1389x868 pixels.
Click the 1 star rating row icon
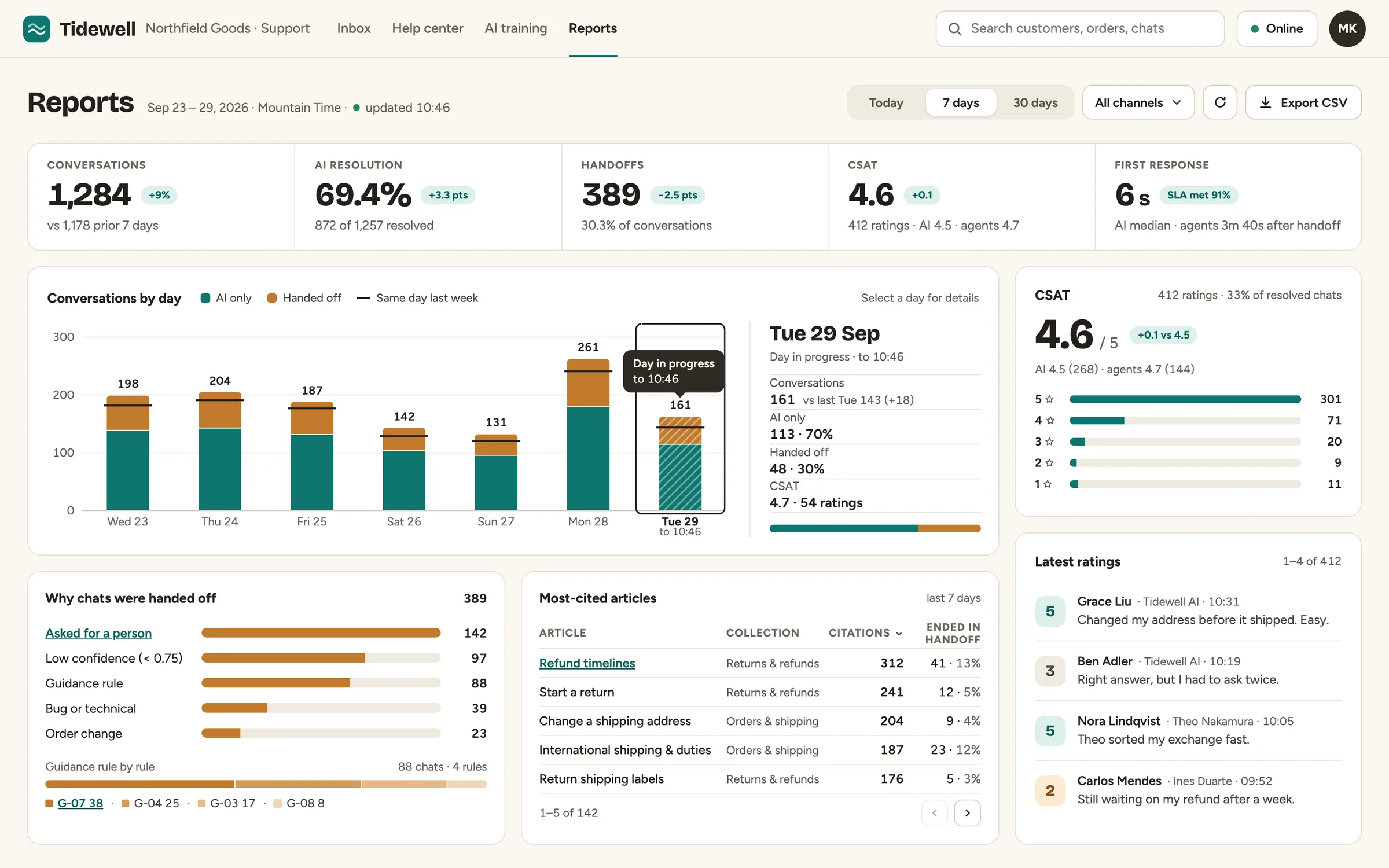click(x=1048, y=484)
